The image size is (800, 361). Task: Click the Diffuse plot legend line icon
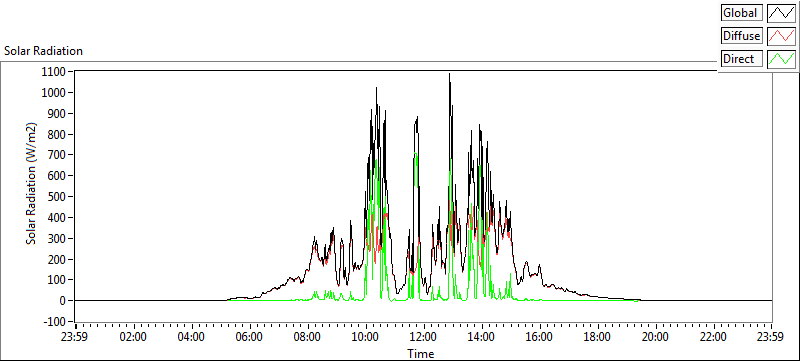pos(782,36)
